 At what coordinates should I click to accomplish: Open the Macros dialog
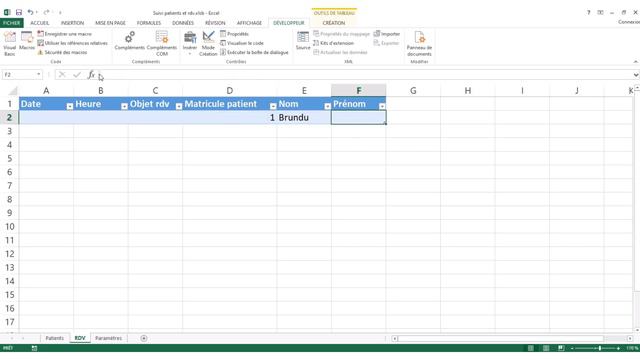[x=27, y=41]
